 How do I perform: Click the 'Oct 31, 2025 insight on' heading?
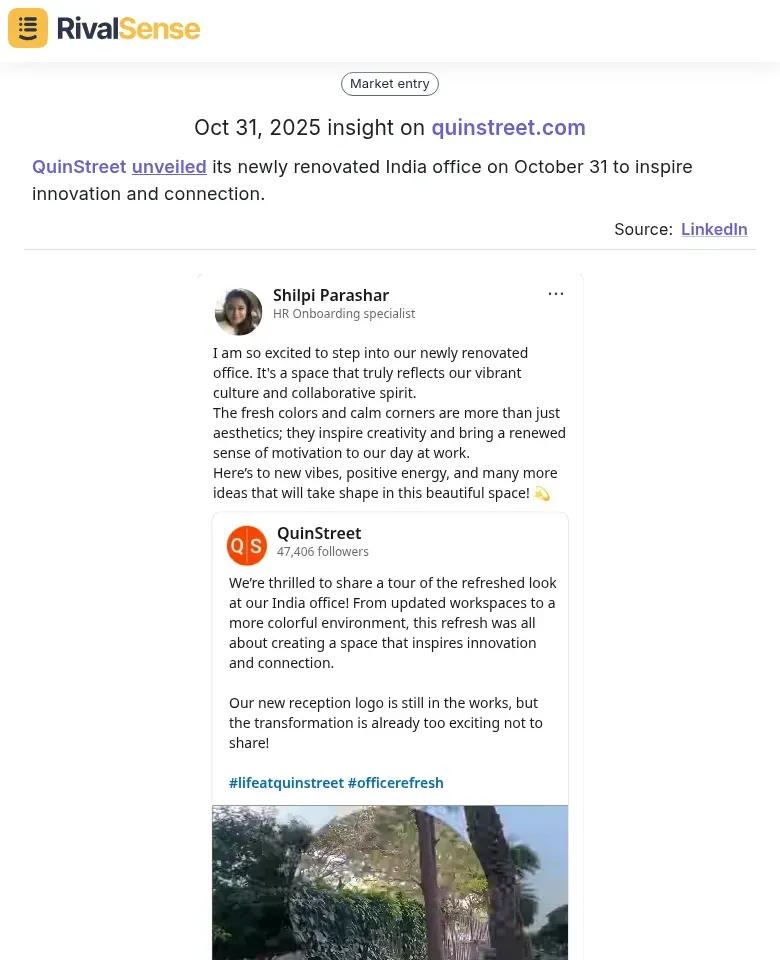(310, 128)
